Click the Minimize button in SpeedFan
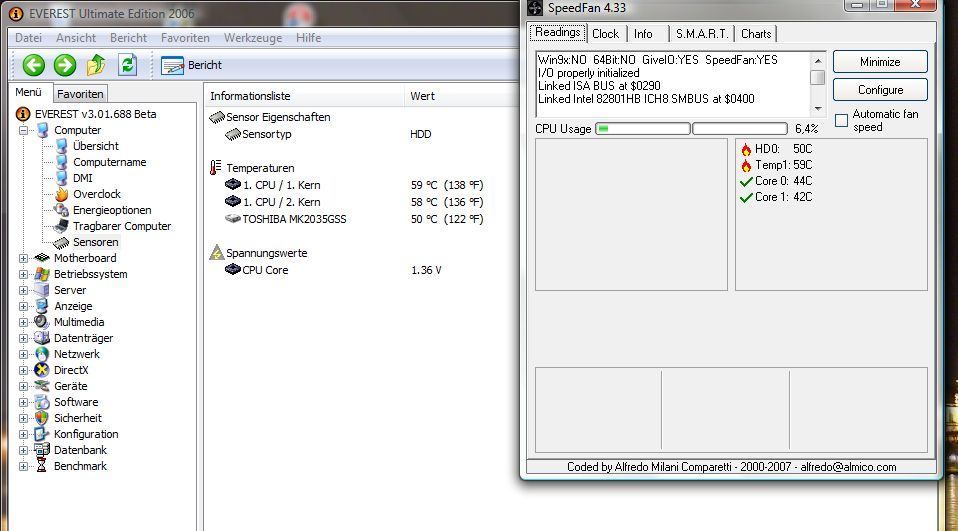This screenshot has width=958, height=531. point(880,62)
